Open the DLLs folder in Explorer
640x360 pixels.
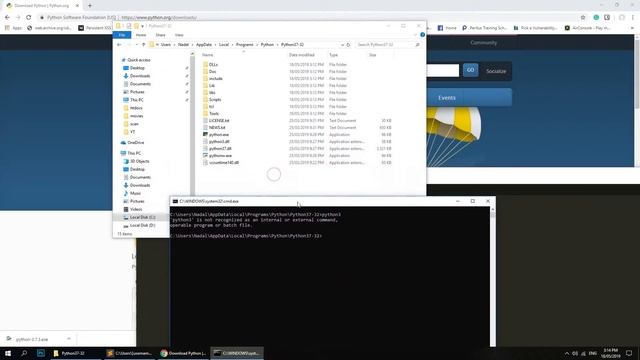[x=213, y=64]
